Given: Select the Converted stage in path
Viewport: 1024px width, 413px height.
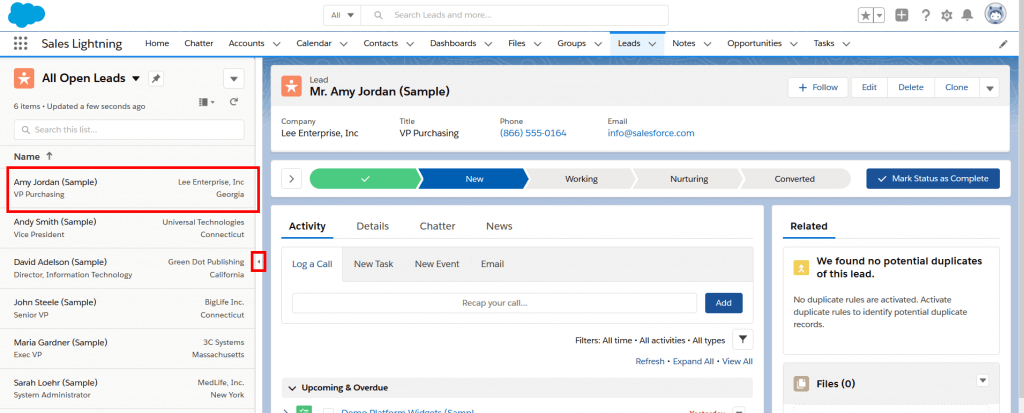Looking at the screenshot, I should 795,178.
